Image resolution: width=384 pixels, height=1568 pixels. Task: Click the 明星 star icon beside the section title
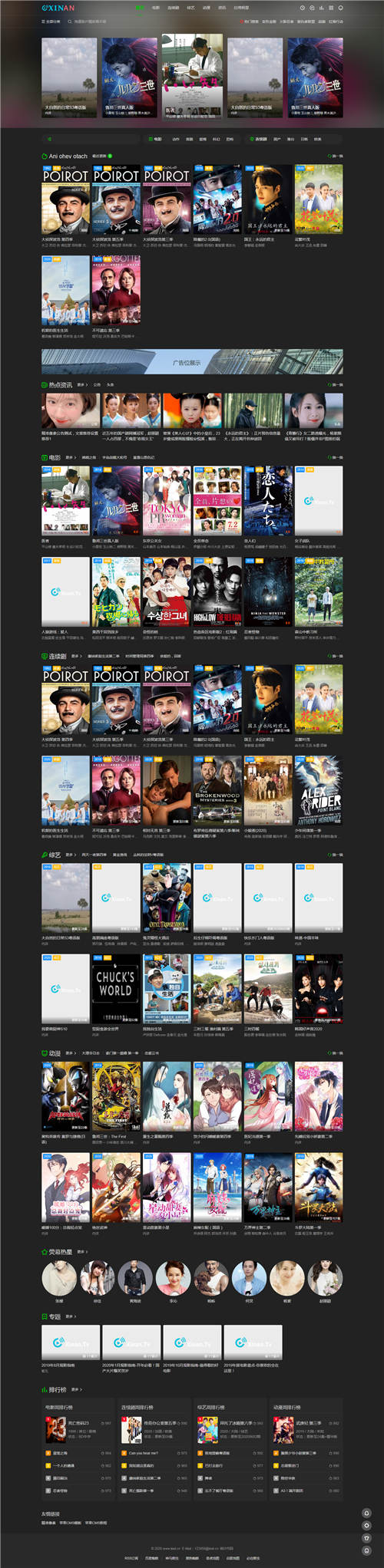[44, 1252]
